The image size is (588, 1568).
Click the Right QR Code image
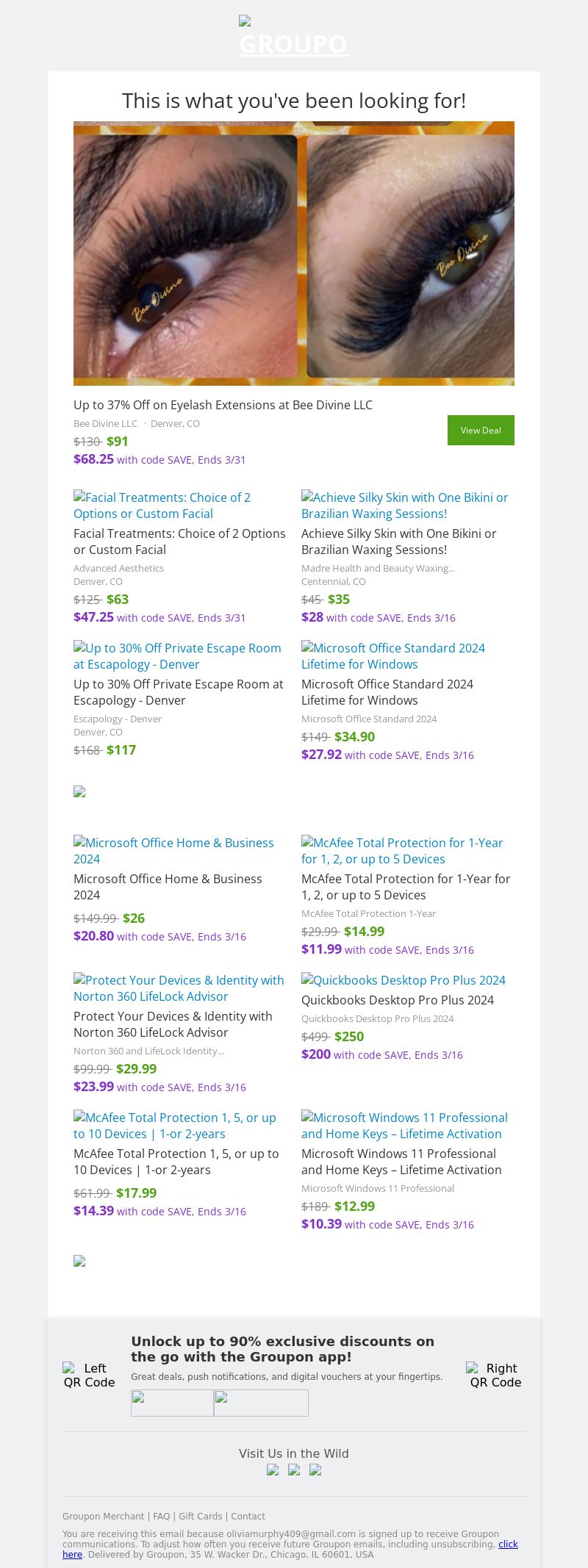coord(495,1375)
